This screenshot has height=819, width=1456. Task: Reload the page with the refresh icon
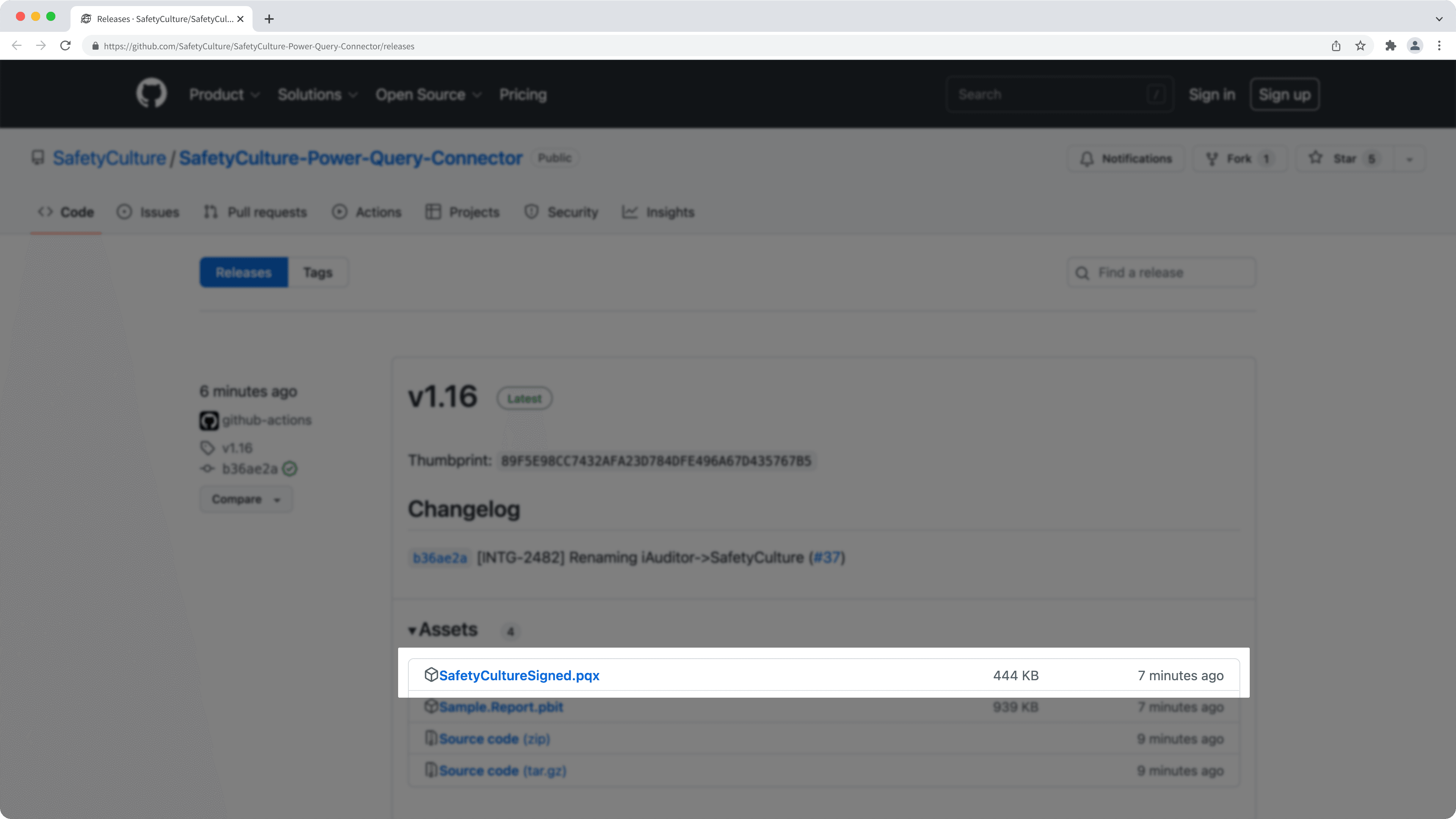pos(66,46)
